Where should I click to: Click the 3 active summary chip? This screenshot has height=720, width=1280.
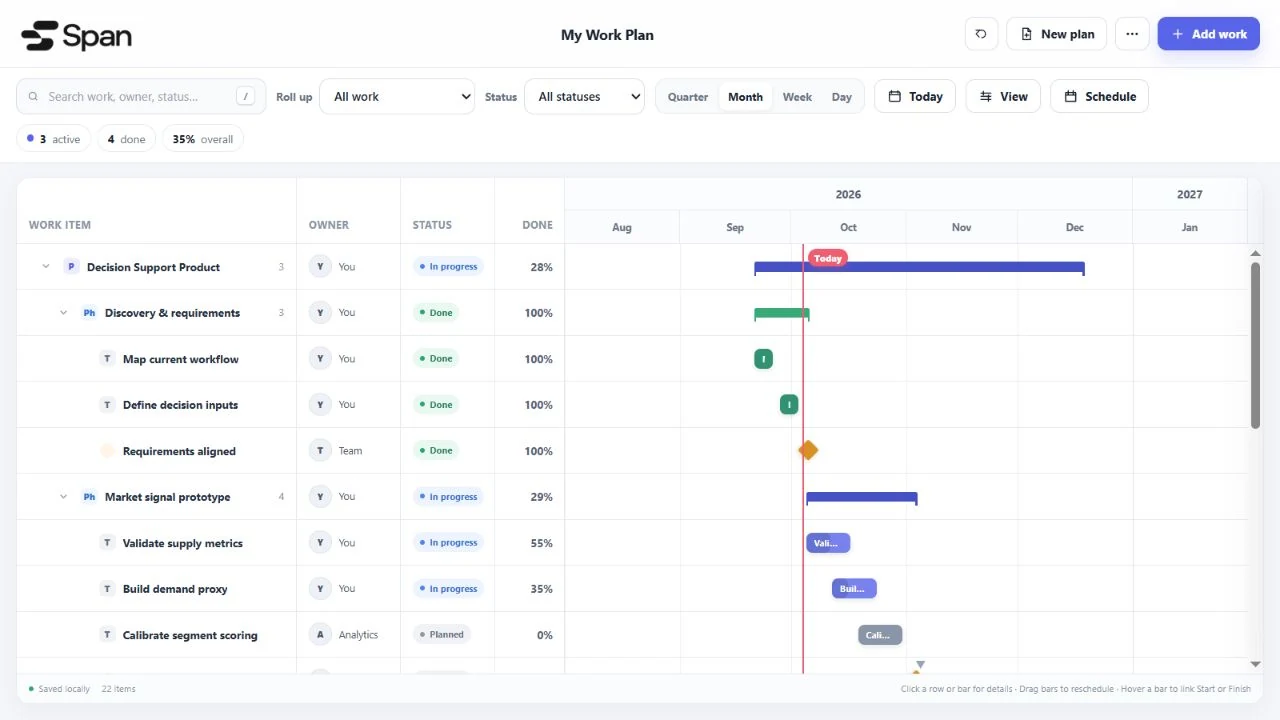tap(54, 139)
